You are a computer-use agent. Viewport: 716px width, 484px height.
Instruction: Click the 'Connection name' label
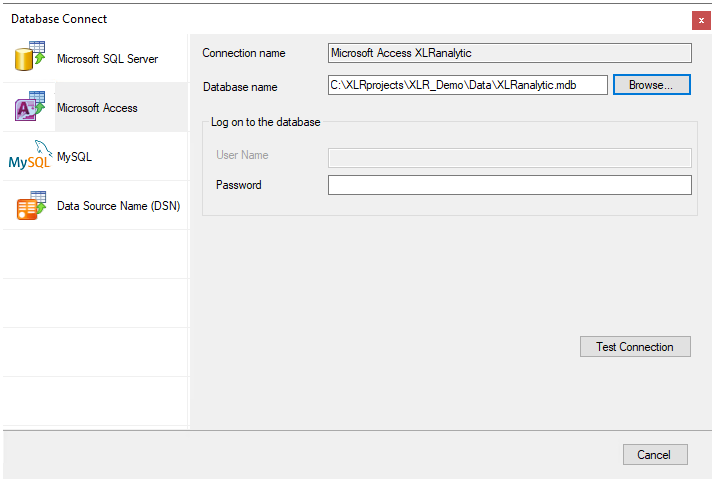pyautogui.click(x=244, y=53)
